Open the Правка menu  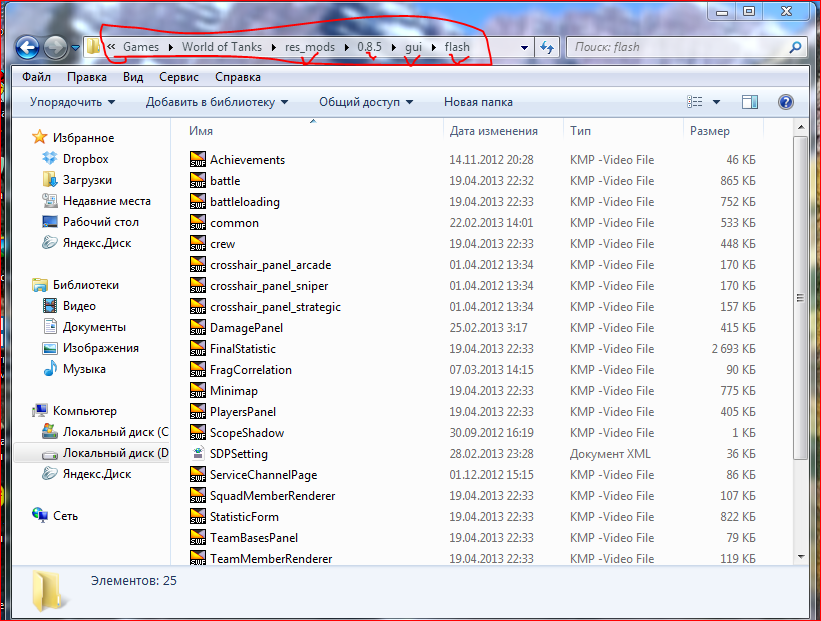pyautogui.click(x=87, y=77)
